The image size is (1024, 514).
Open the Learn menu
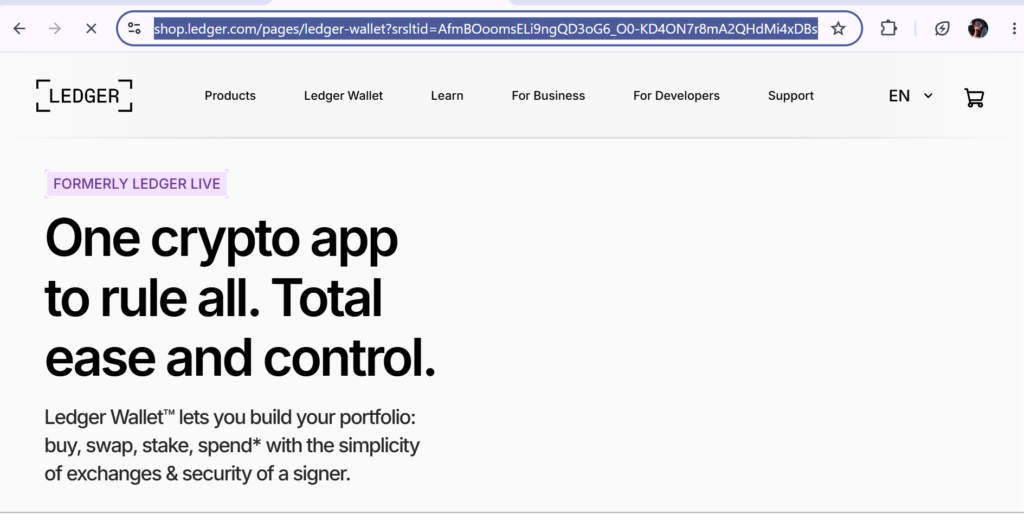447,96
